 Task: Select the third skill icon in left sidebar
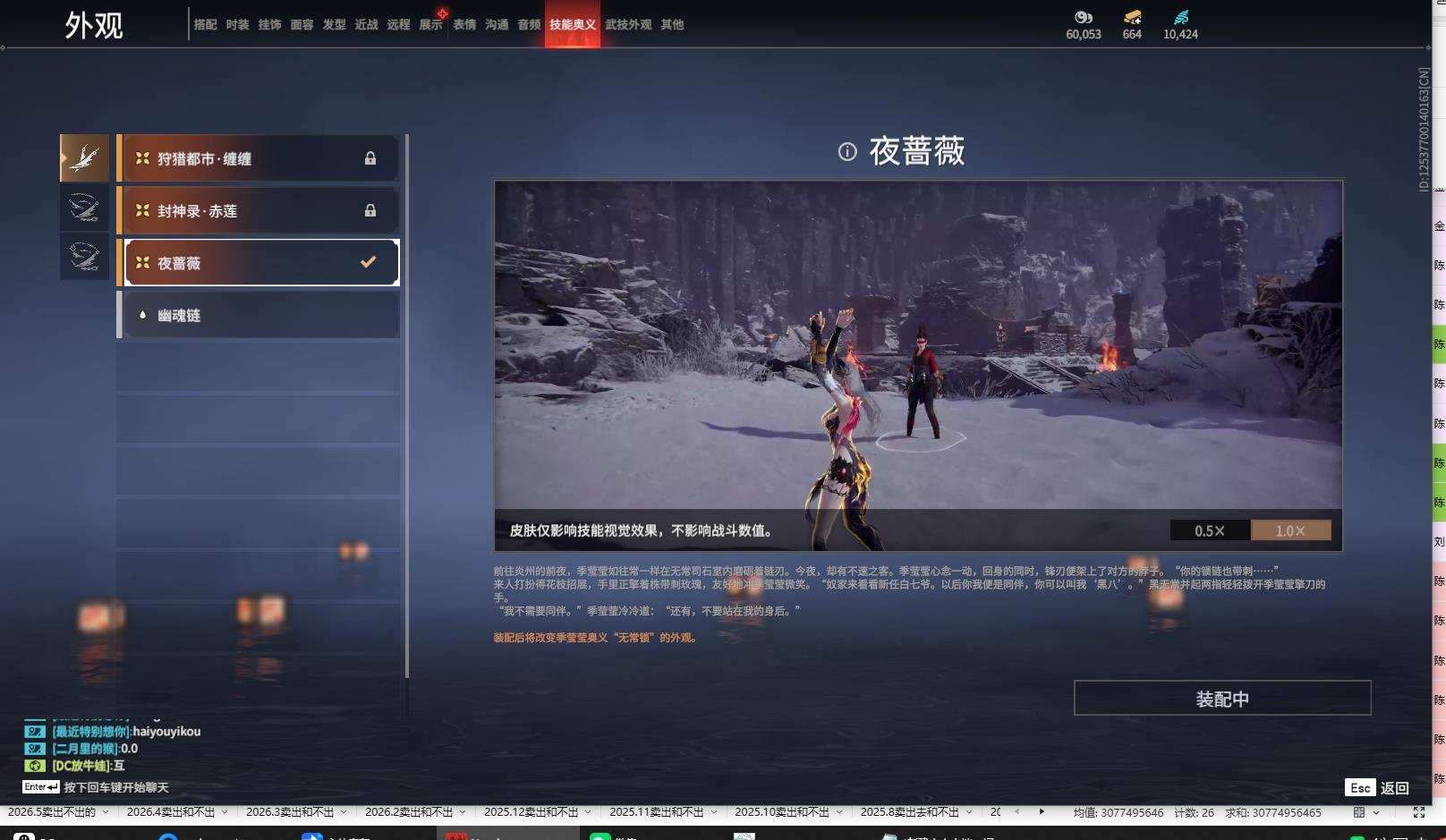(x=85, y=257)
